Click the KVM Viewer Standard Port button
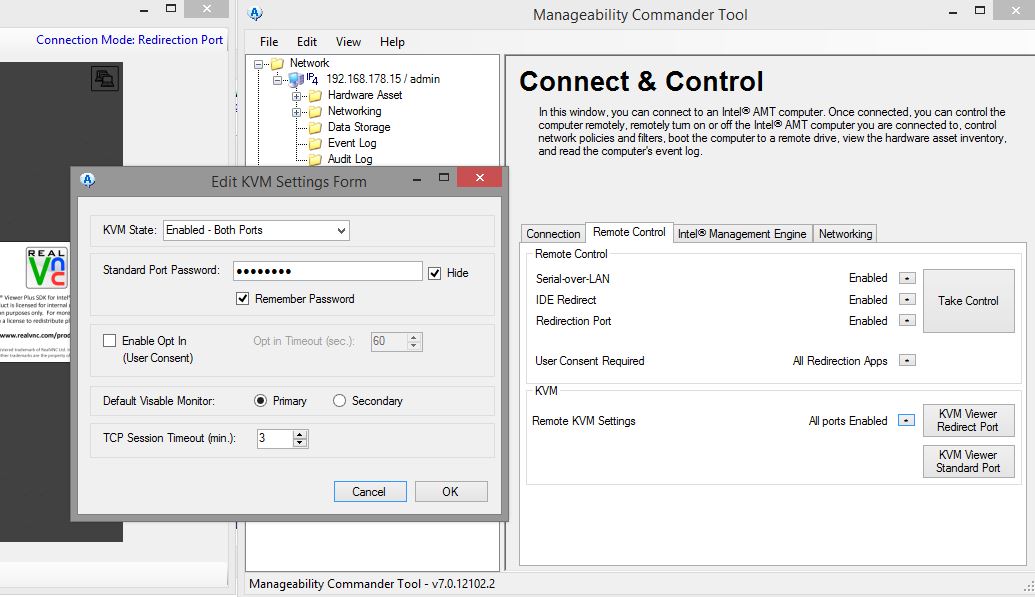 (x=968, y=462)
